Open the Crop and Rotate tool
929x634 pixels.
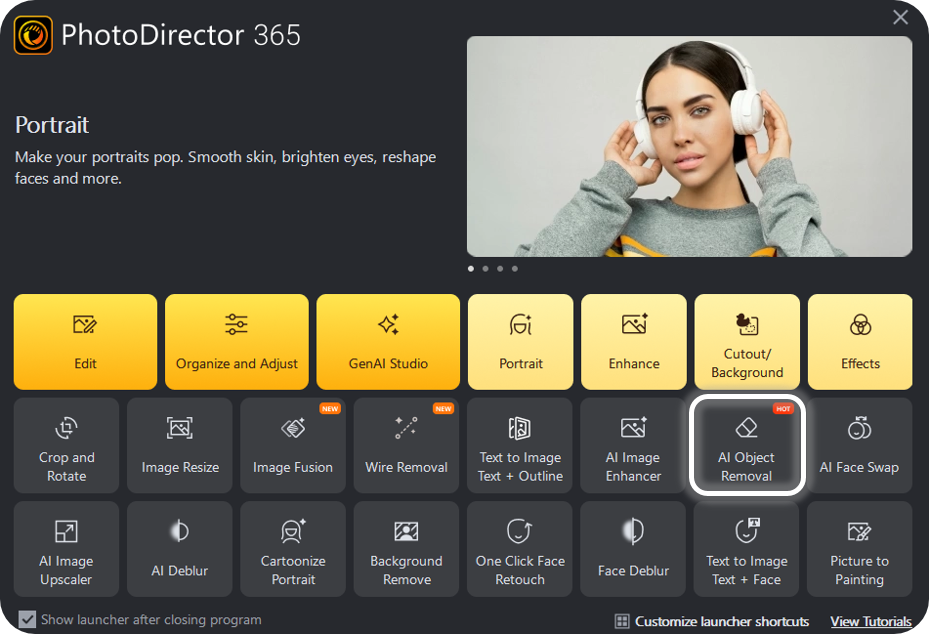(66, 446)
